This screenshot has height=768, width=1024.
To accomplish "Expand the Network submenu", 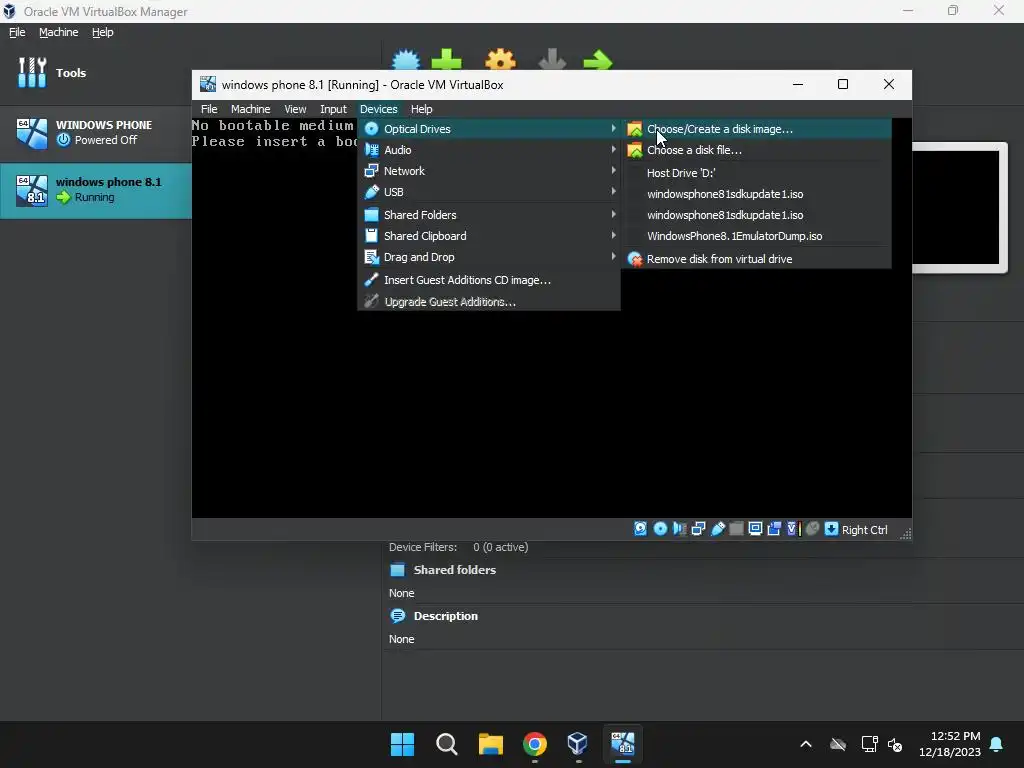I will [488, 170].
